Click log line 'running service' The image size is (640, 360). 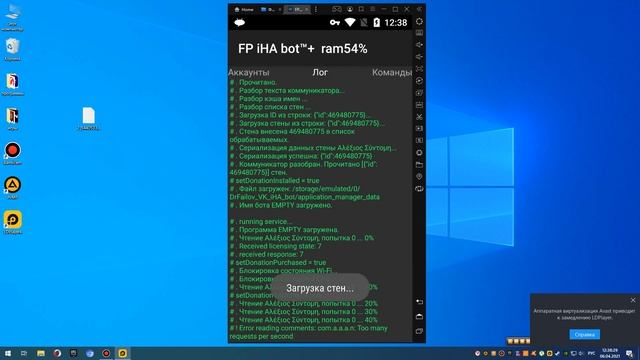tap(261, 222)
